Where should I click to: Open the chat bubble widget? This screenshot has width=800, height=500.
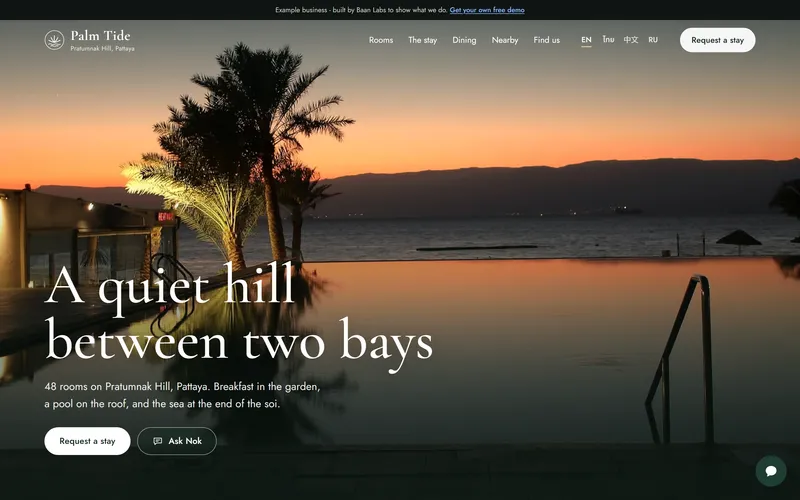[x=771, y=471]
